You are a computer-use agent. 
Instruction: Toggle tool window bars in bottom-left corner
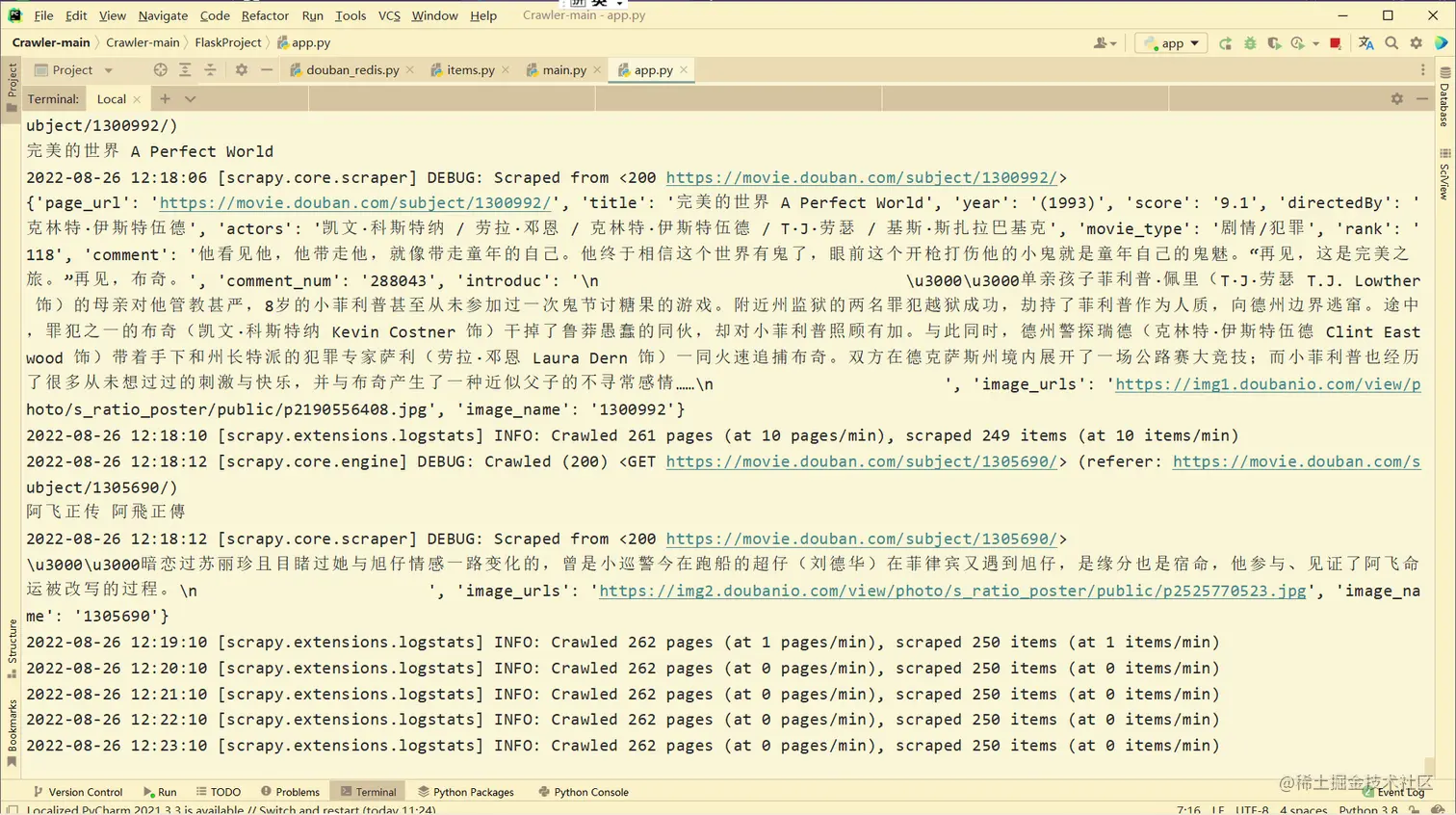(13, 810)
